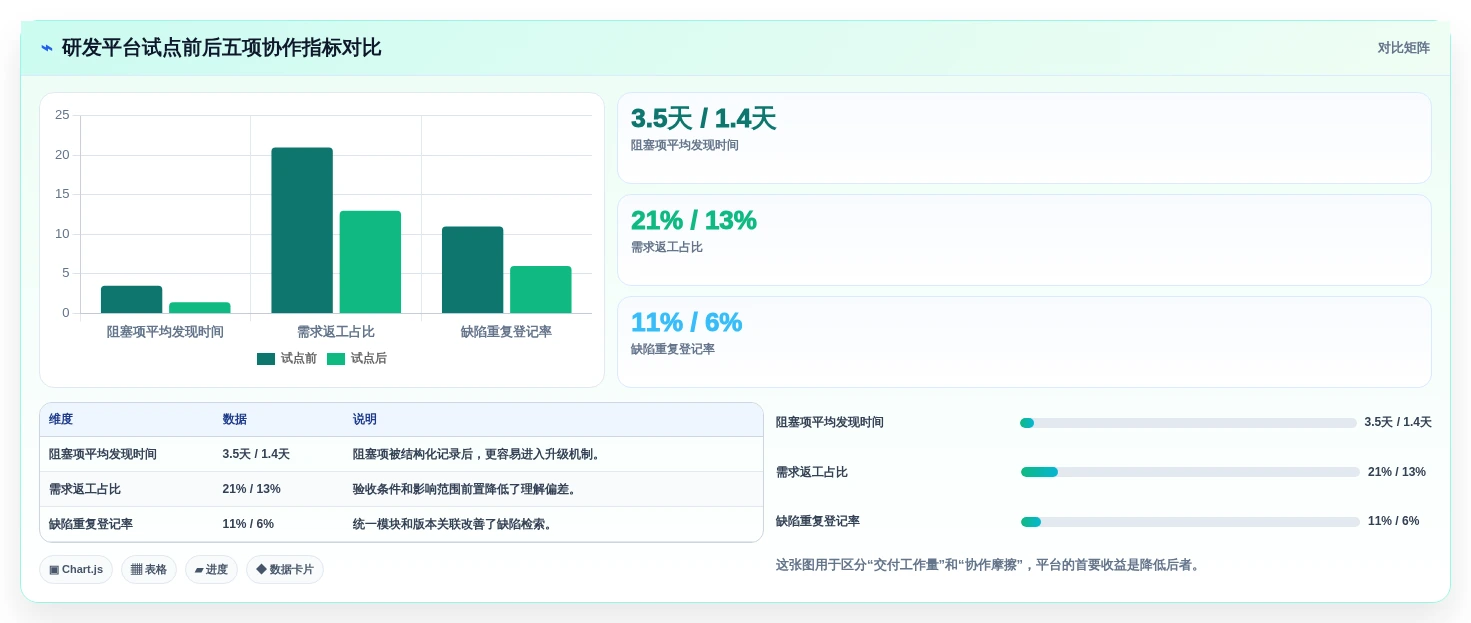Screen dimensions: 1471x623
Task: Open the 21% / 13% data card
Action: pos(1024,240)
